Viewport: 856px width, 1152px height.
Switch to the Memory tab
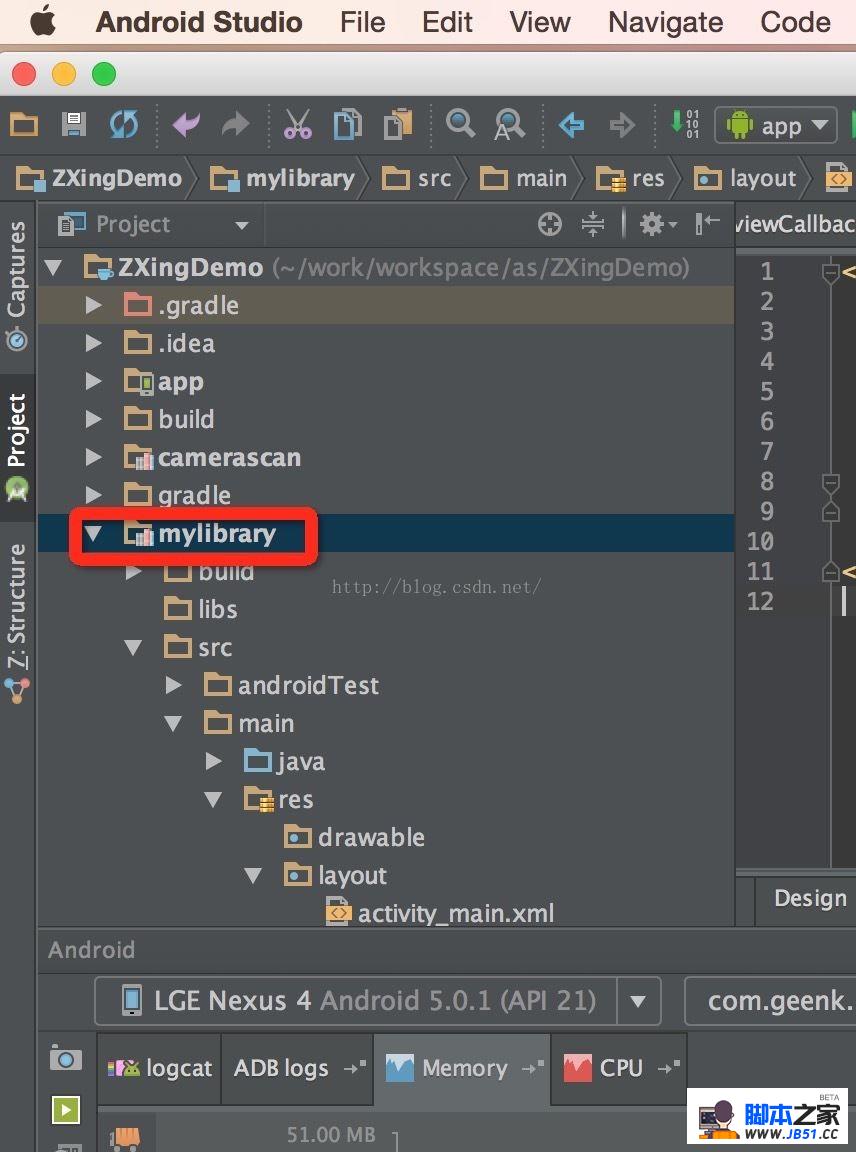[462, 1068]
